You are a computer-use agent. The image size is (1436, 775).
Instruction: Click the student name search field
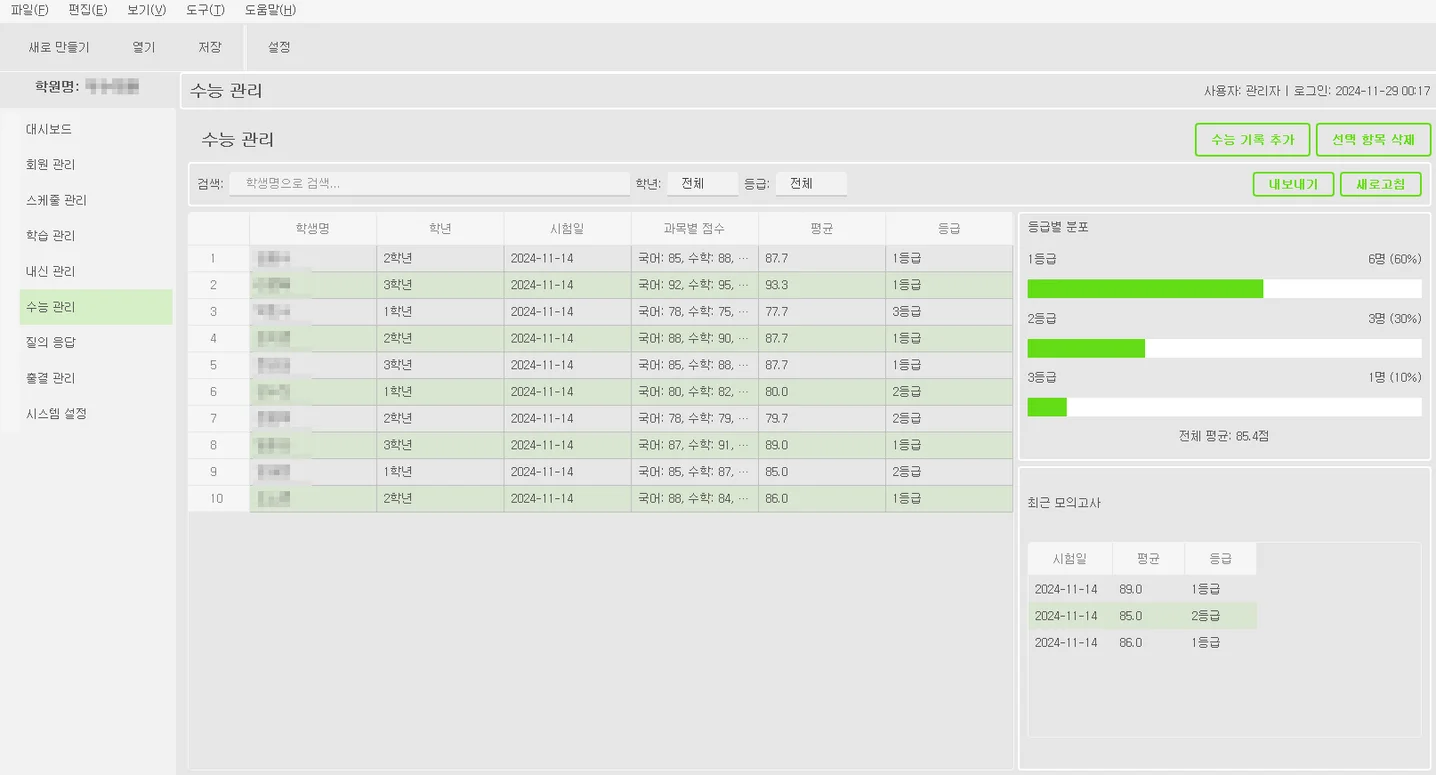[x=429, y=184]
